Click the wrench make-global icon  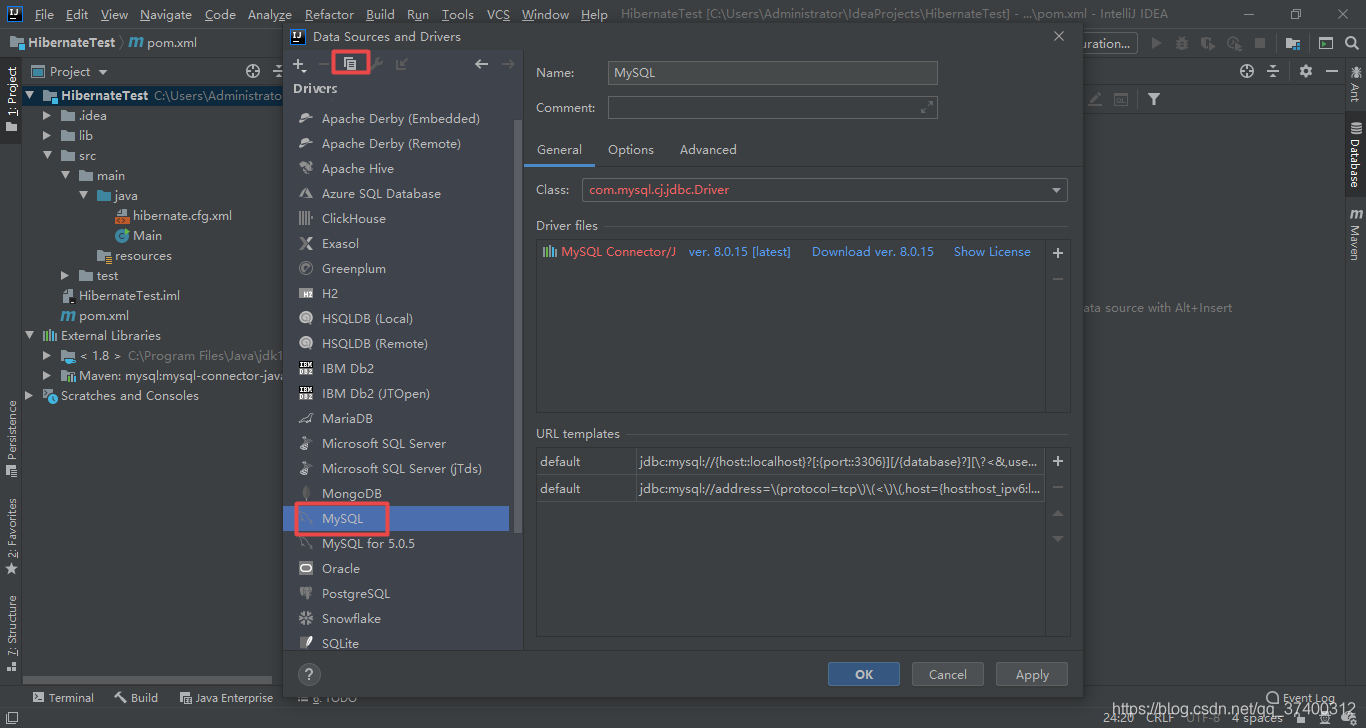pyautogui.click(x=376, y=64)
